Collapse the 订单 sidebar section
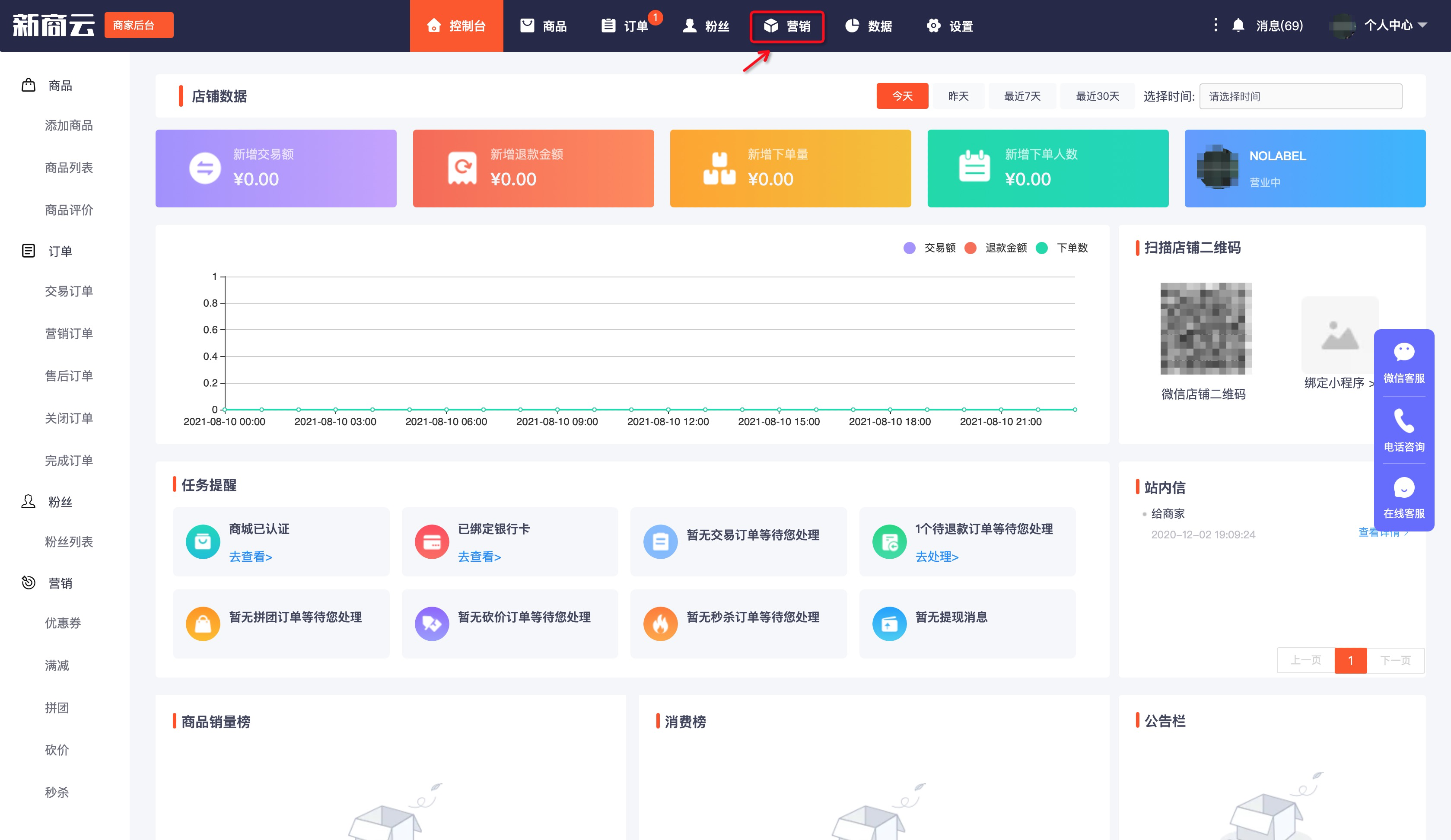 pos(60,251)
